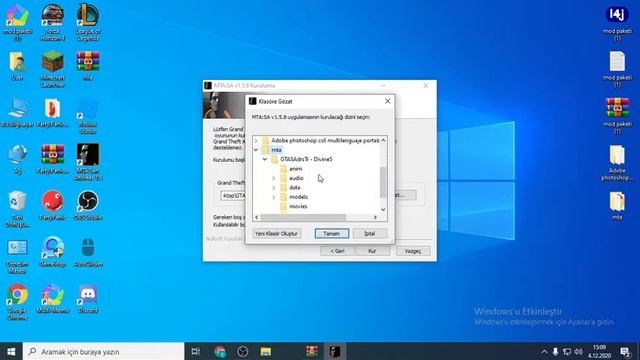The width and height of the screenshot is (640, 360).
Task: Open the Windows Start menu
Action: tap(11, 351)
